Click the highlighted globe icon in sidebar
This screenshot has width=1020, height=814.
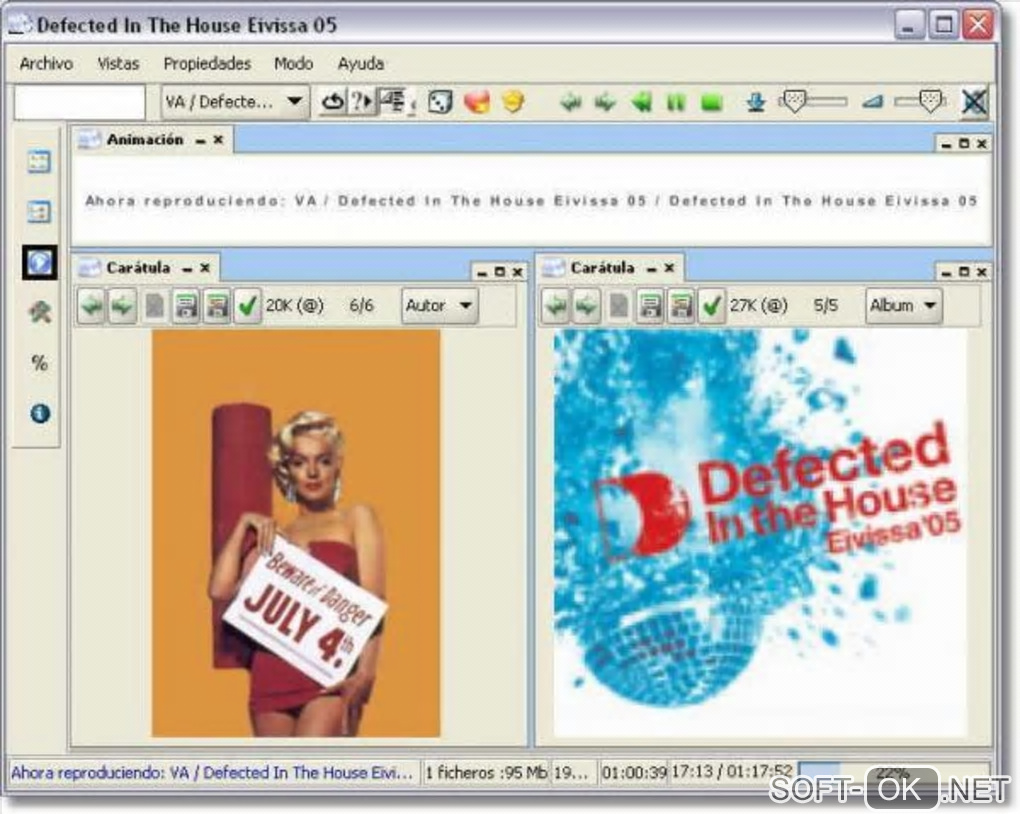[x=39, y=263]
